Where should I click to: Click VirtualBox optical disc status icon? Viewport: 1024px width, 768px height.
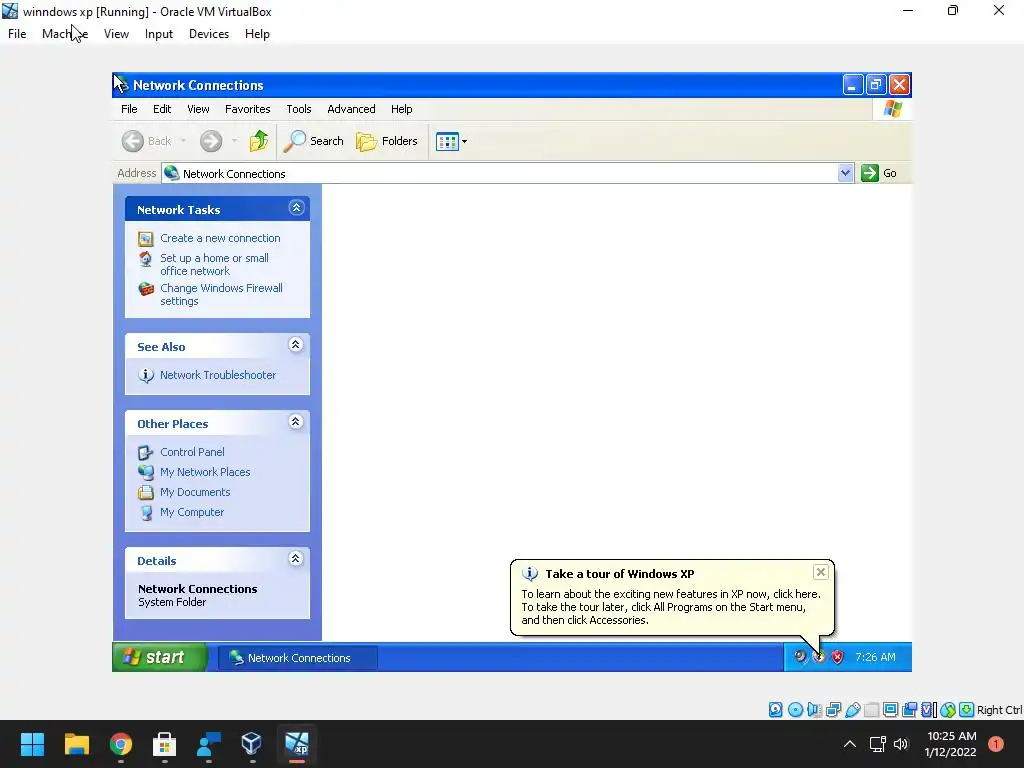point(795,710)
